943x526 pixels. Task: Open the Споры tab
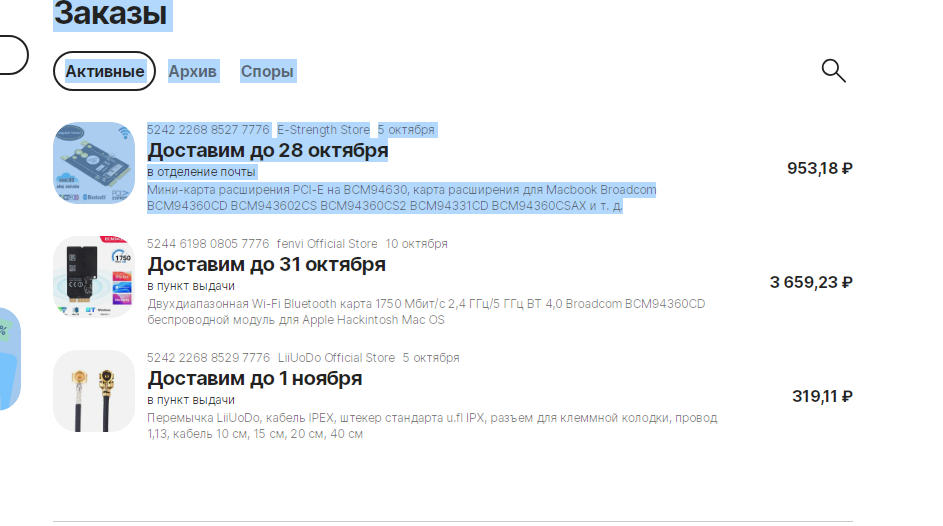coord(267,71)
